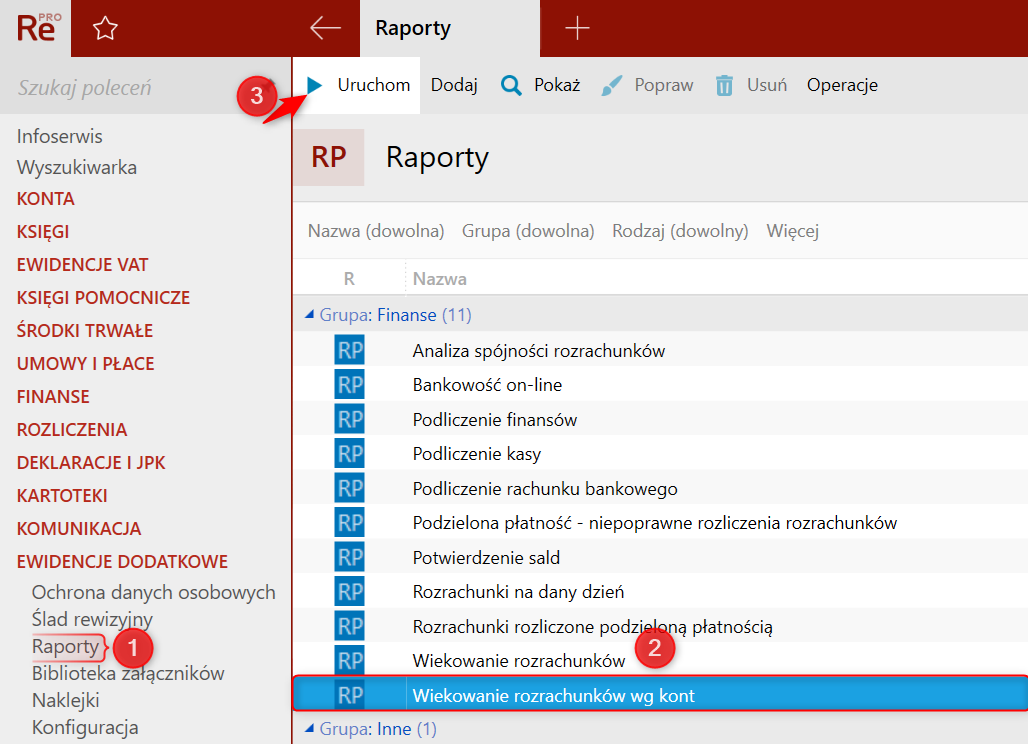
Task: Select Raporty in the sidebar
Action: (66, 646)
